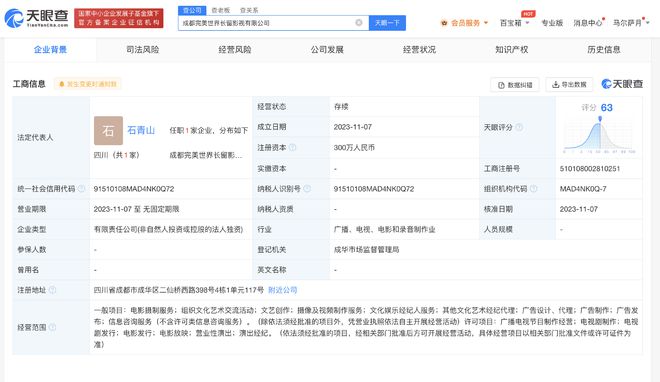
Task: Click the 有限责任公司 enterprise type value
Action: 168,229
